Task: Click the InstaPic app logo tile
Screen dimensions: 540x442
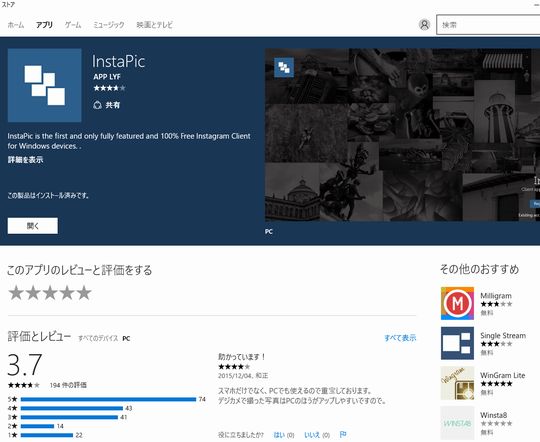Action: tap(44, 85)
